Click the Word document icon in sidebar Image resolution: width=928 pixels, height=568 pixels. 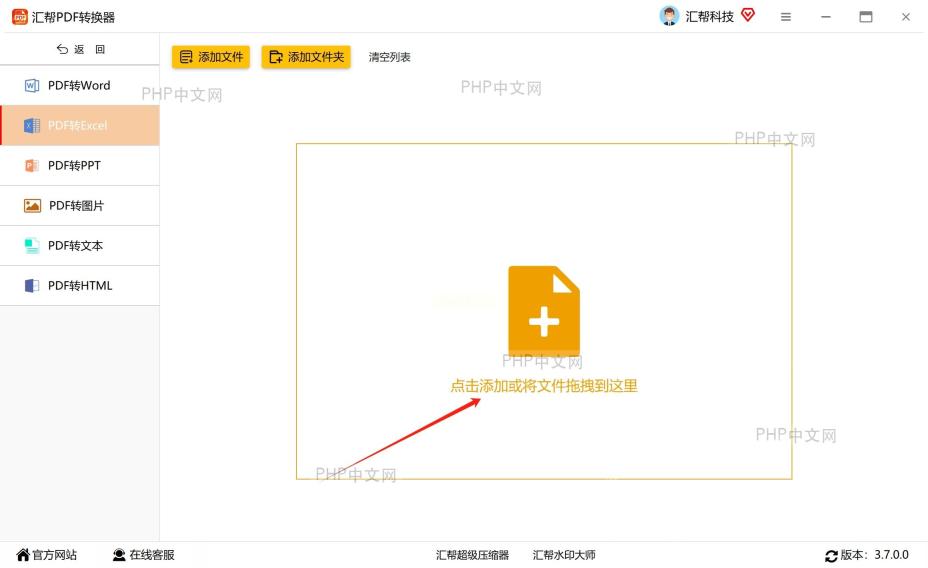click(x=31, y=86)
